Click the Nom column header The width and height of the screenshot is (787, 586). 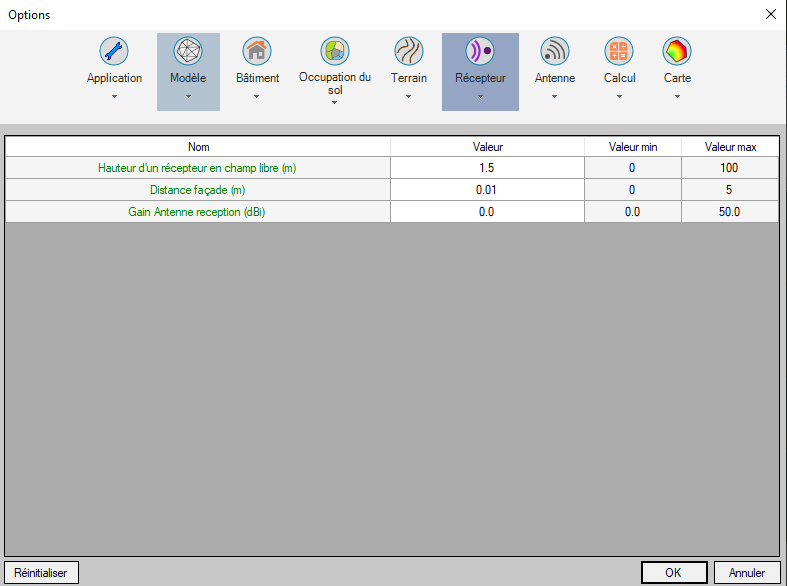click(x=198, y=147)
